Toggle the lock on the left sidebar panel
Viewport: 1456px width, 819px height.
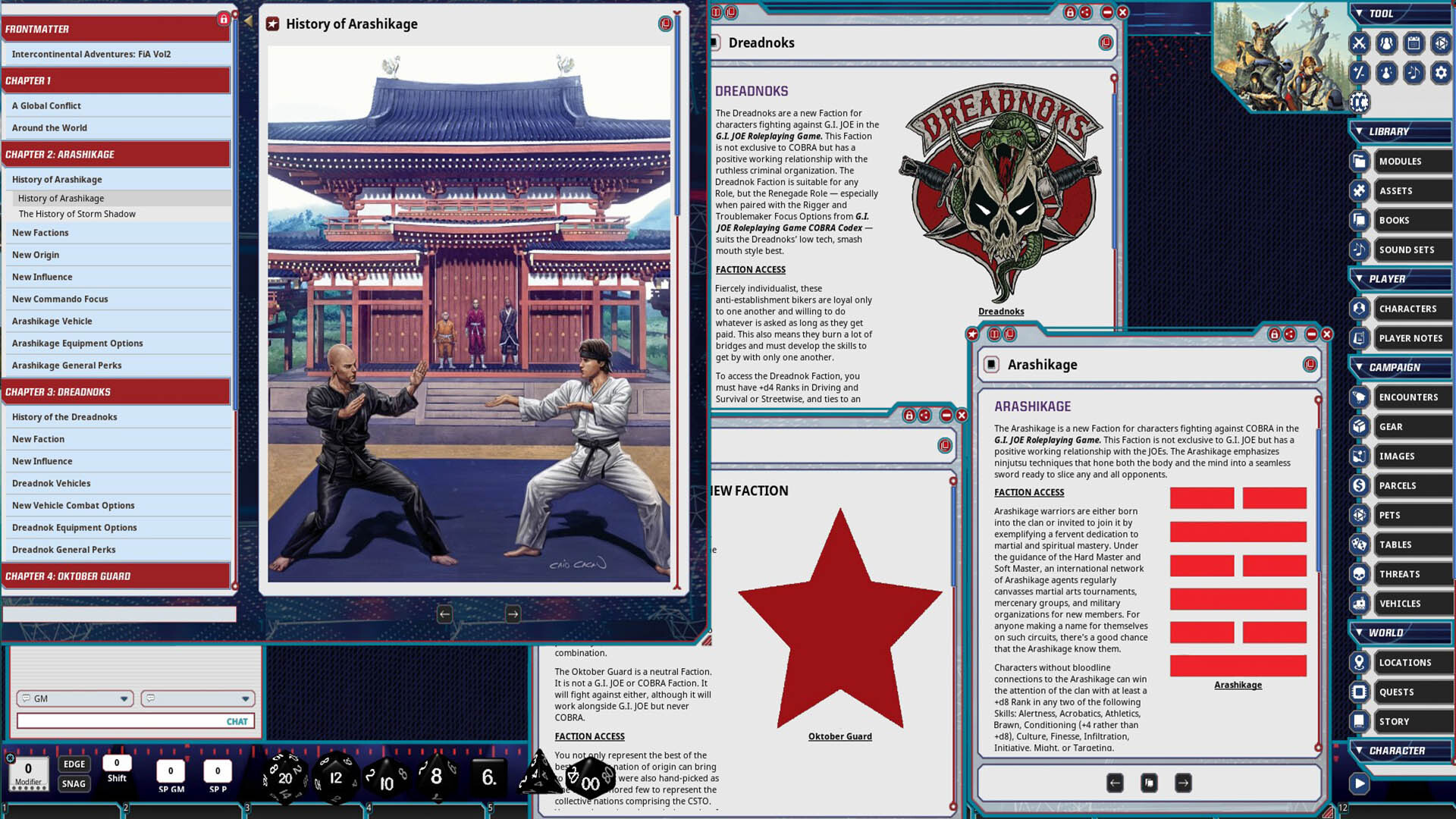coord(222,19)
